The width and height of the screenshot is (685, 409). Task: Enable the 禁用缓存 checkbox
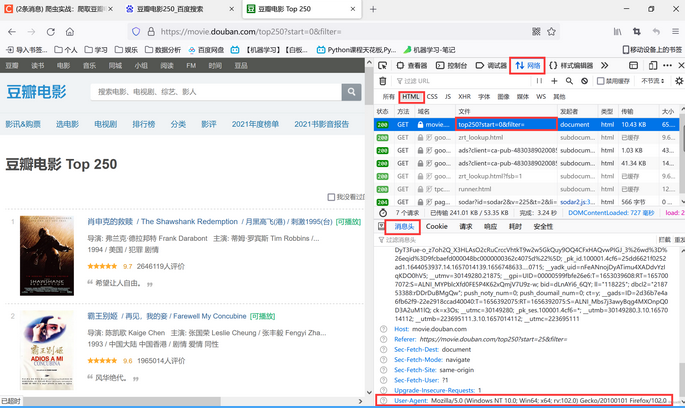click(600, 81)
